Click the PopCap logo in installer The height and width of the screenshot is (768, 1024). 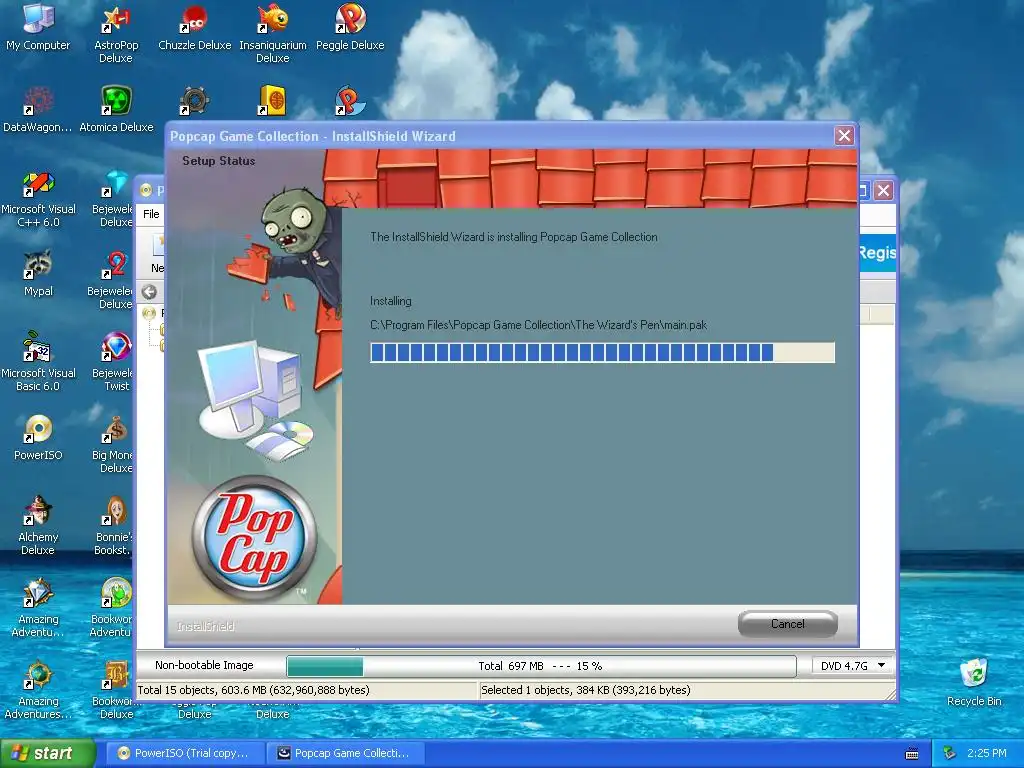tap(255, 539)
